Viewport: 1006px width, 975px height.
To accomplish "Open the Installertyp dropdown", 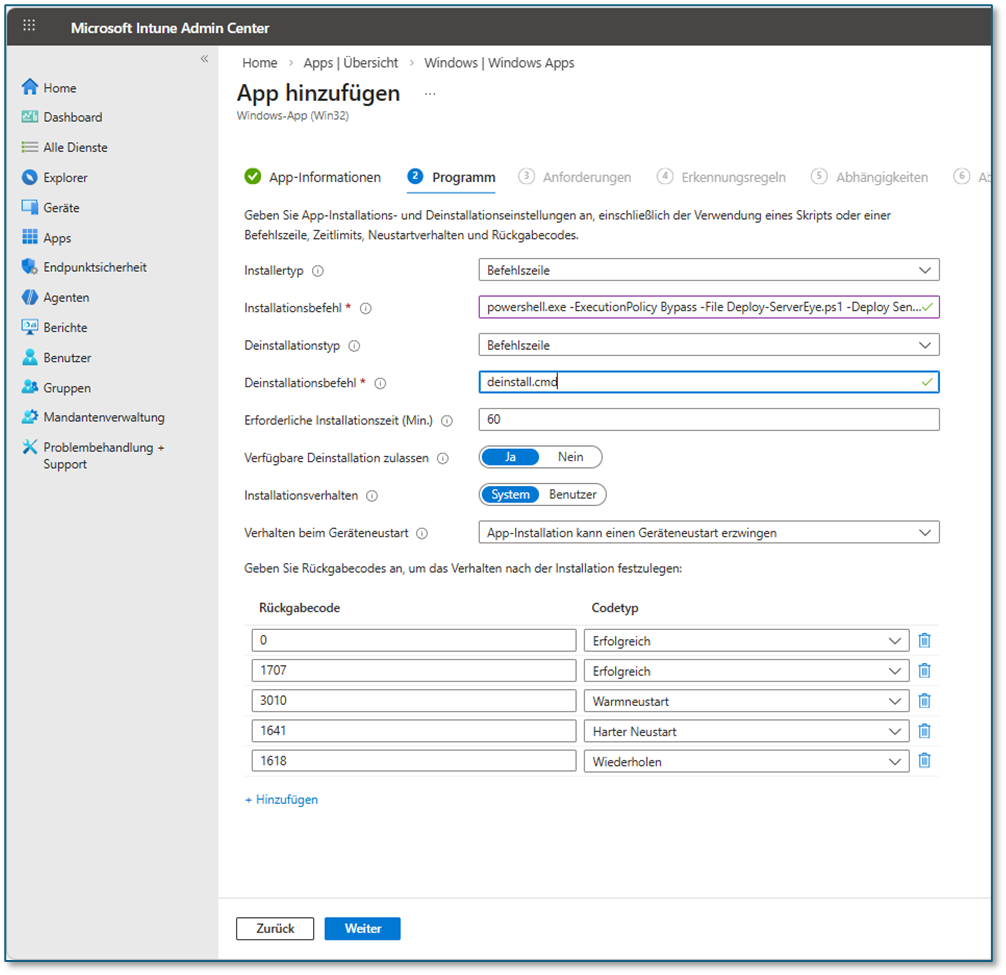I will pos(709,270).
